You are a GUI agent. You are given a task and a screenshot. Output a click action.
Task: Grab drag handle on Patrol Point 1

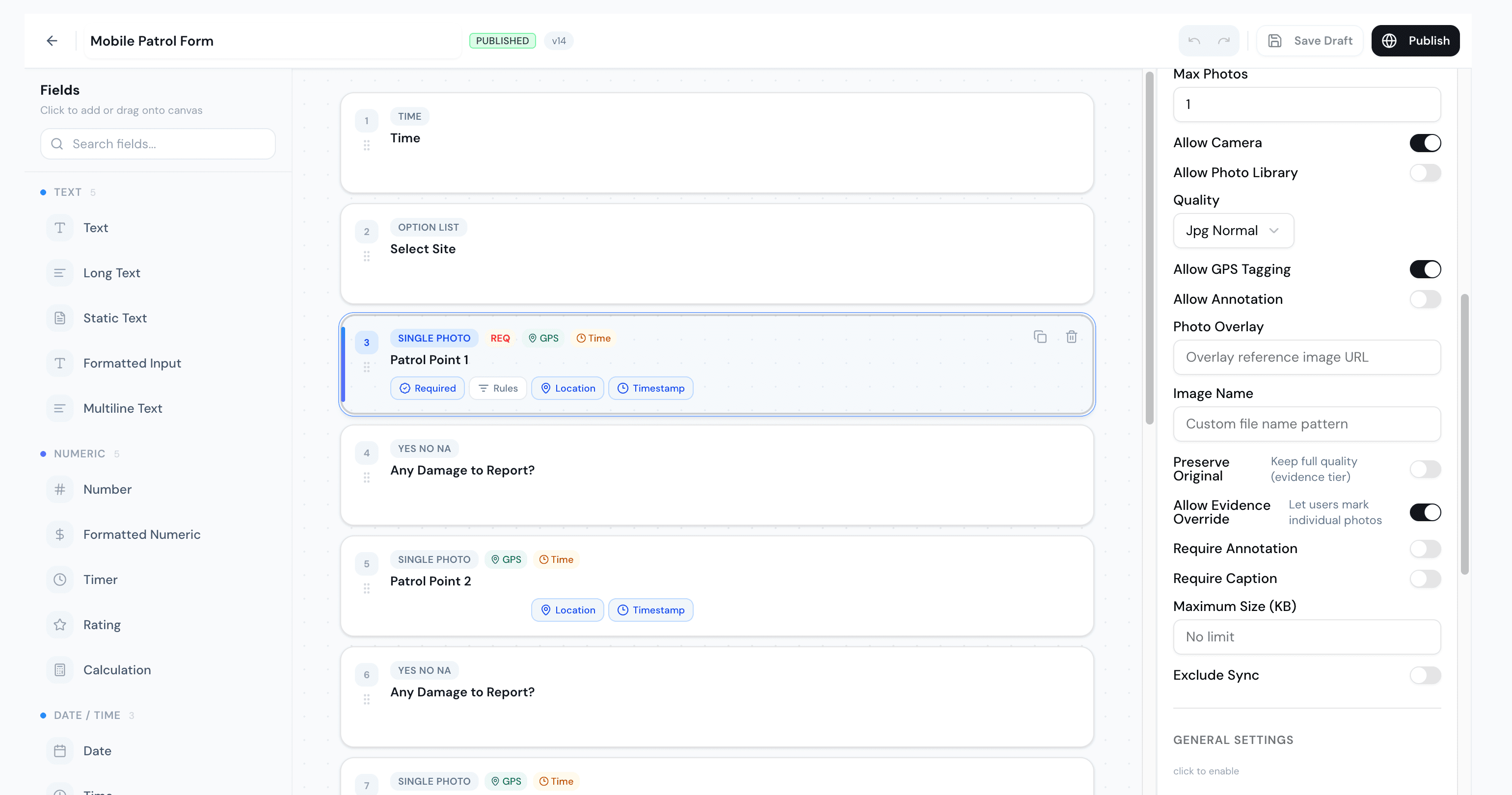click(366, 367)
